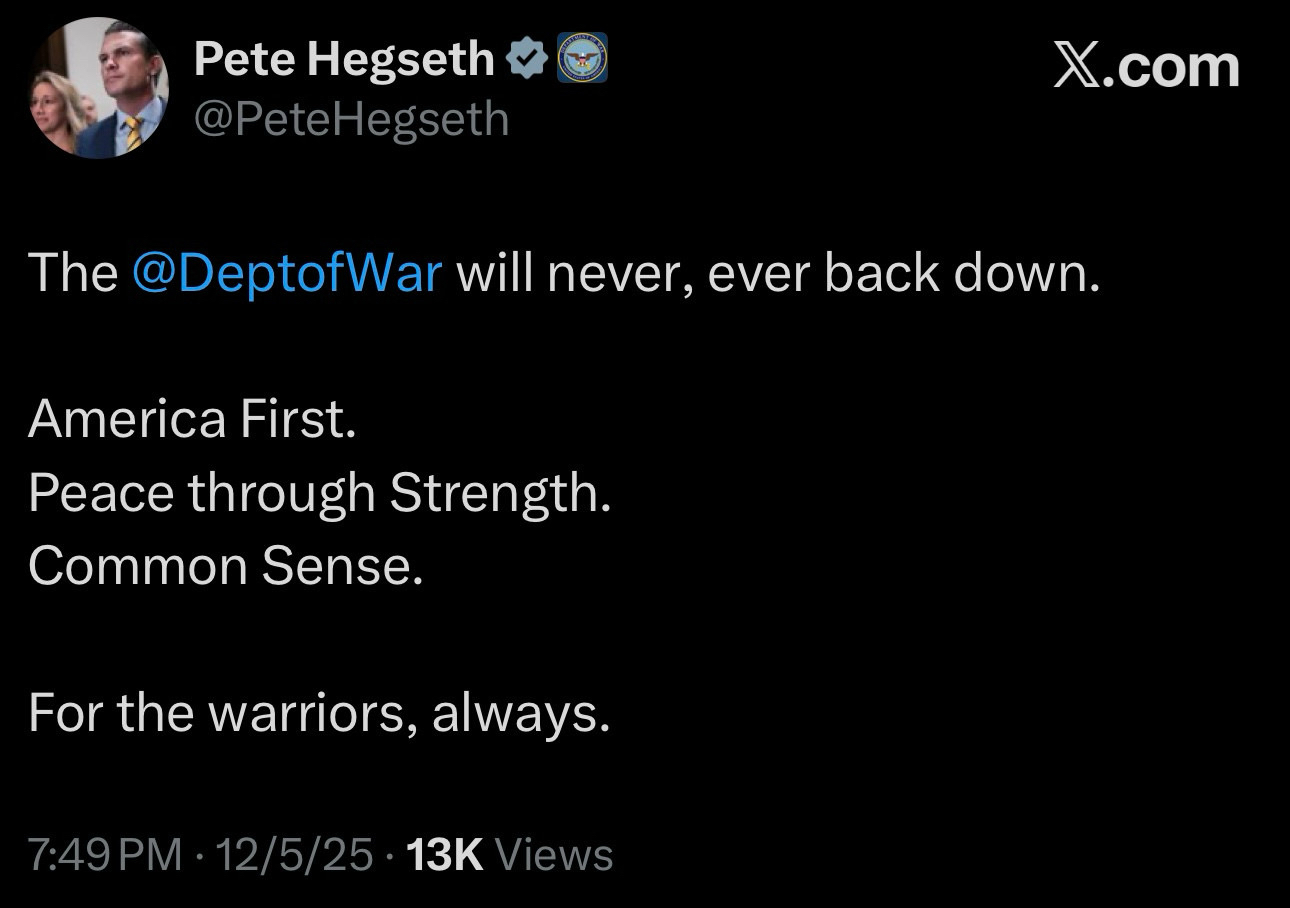Open the @DeptofWar mention link

tap(287, 272)
